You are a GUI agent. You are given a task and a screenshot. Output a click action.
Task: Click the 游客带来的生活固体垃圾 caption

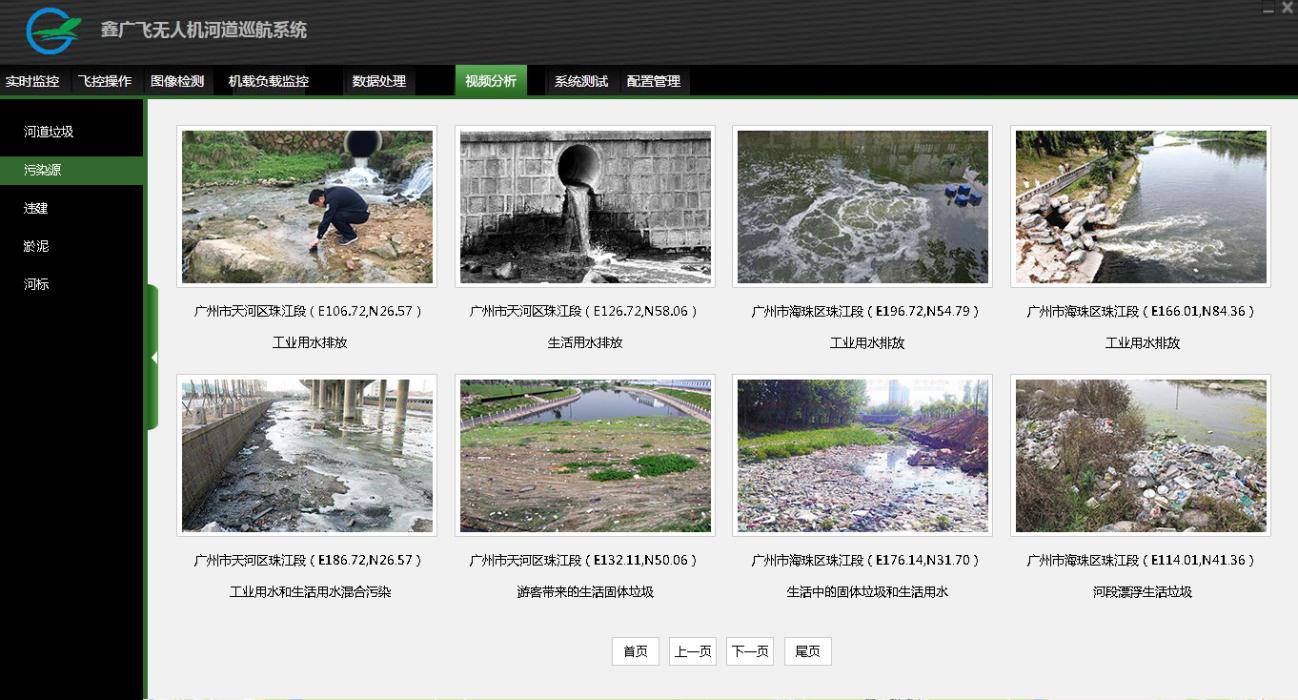pos(585,592)
